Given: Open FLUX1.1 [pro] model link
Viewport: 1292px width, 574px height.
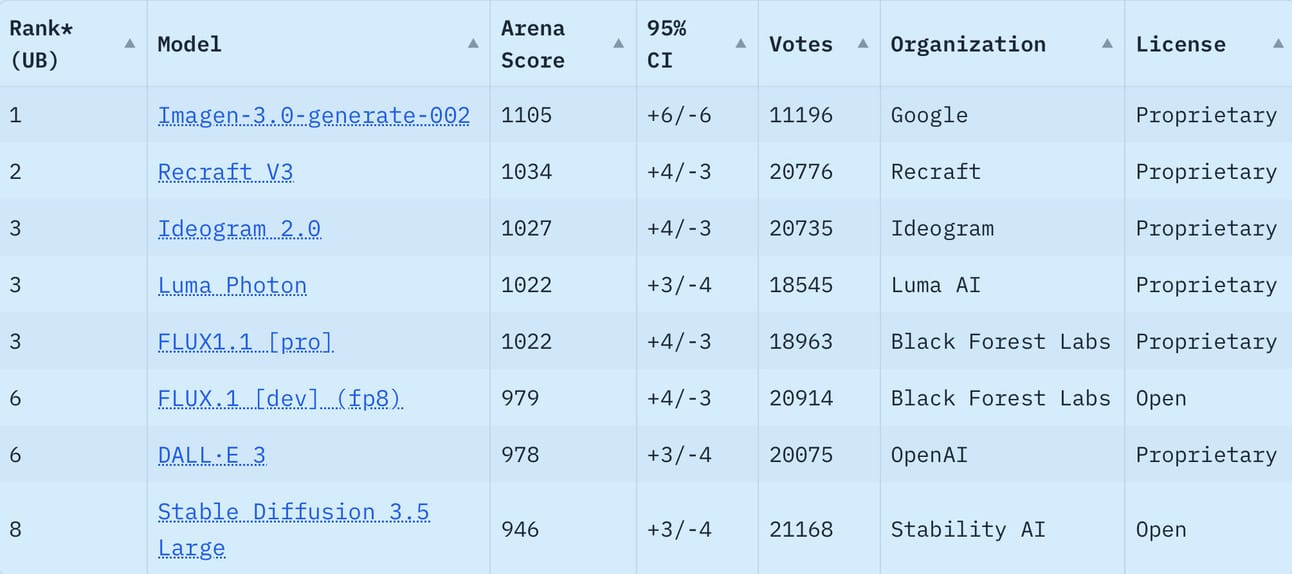Looking at the screenshot, I should click(x=245, y=342).
